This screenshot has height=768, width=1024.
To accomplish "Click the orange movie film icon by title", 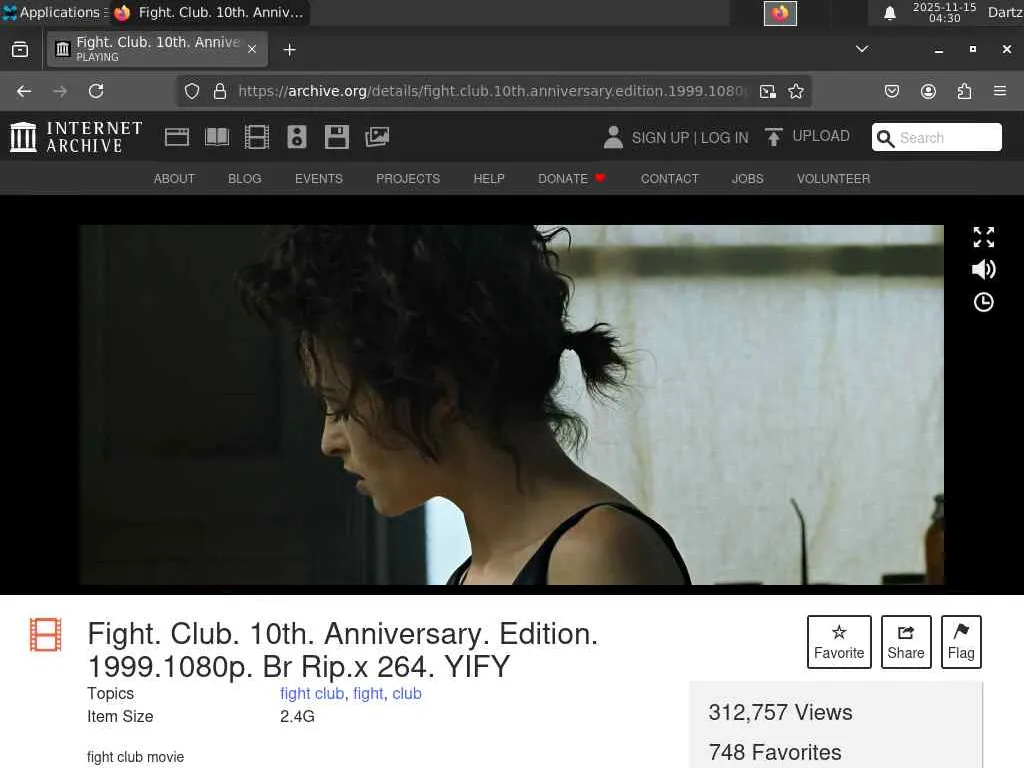I will (45, 635).
